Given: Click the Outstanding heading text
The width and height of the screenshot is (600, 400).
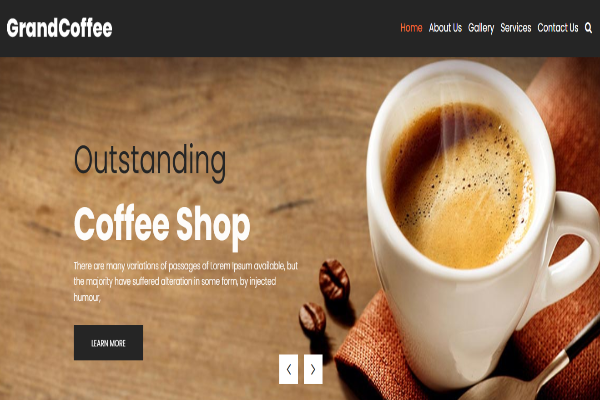Looking at the screenshot, I should pos(150,162).
